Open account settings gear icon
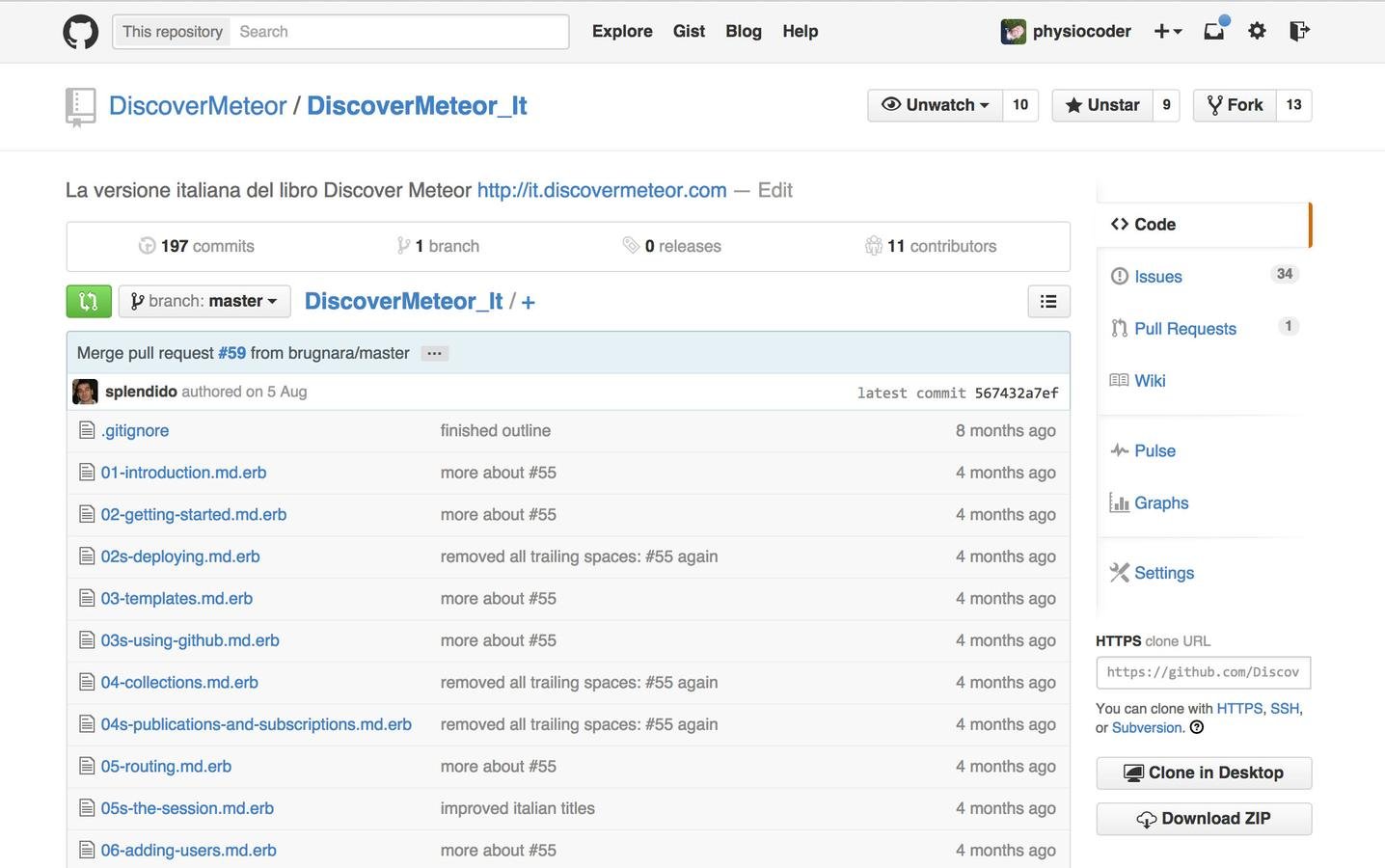Image resolution: width=1385 pixels, height=868 pixels. point(1257,31)
